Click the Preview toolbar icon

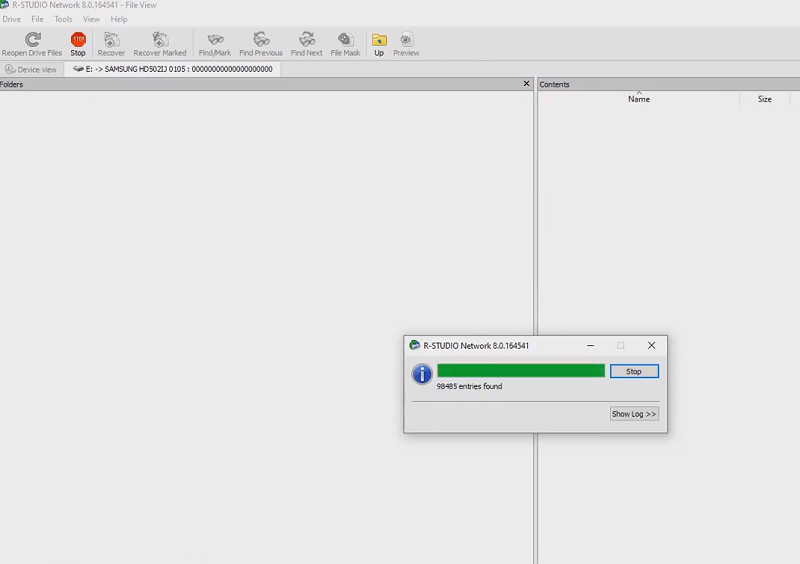[406, 40]
